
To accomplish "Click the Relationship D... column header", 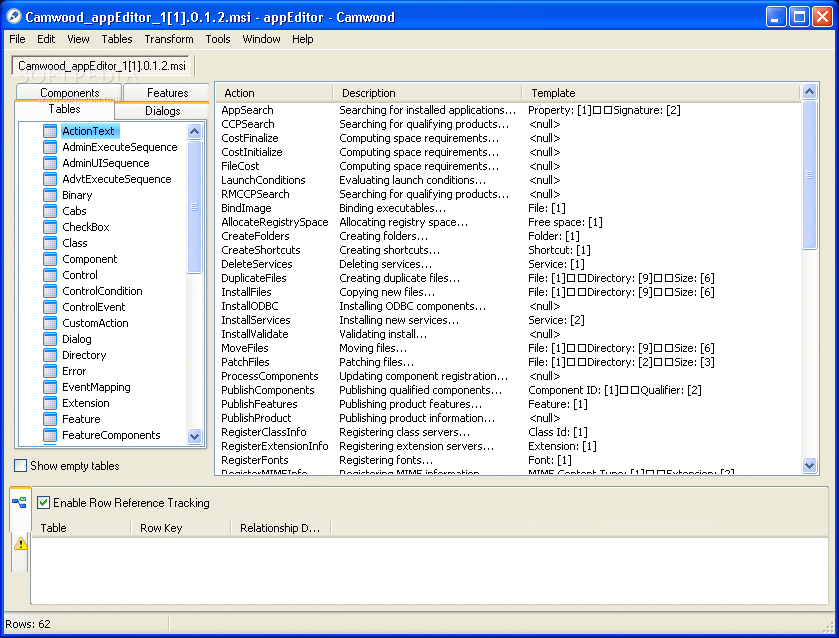I will [x=280, y=528].
